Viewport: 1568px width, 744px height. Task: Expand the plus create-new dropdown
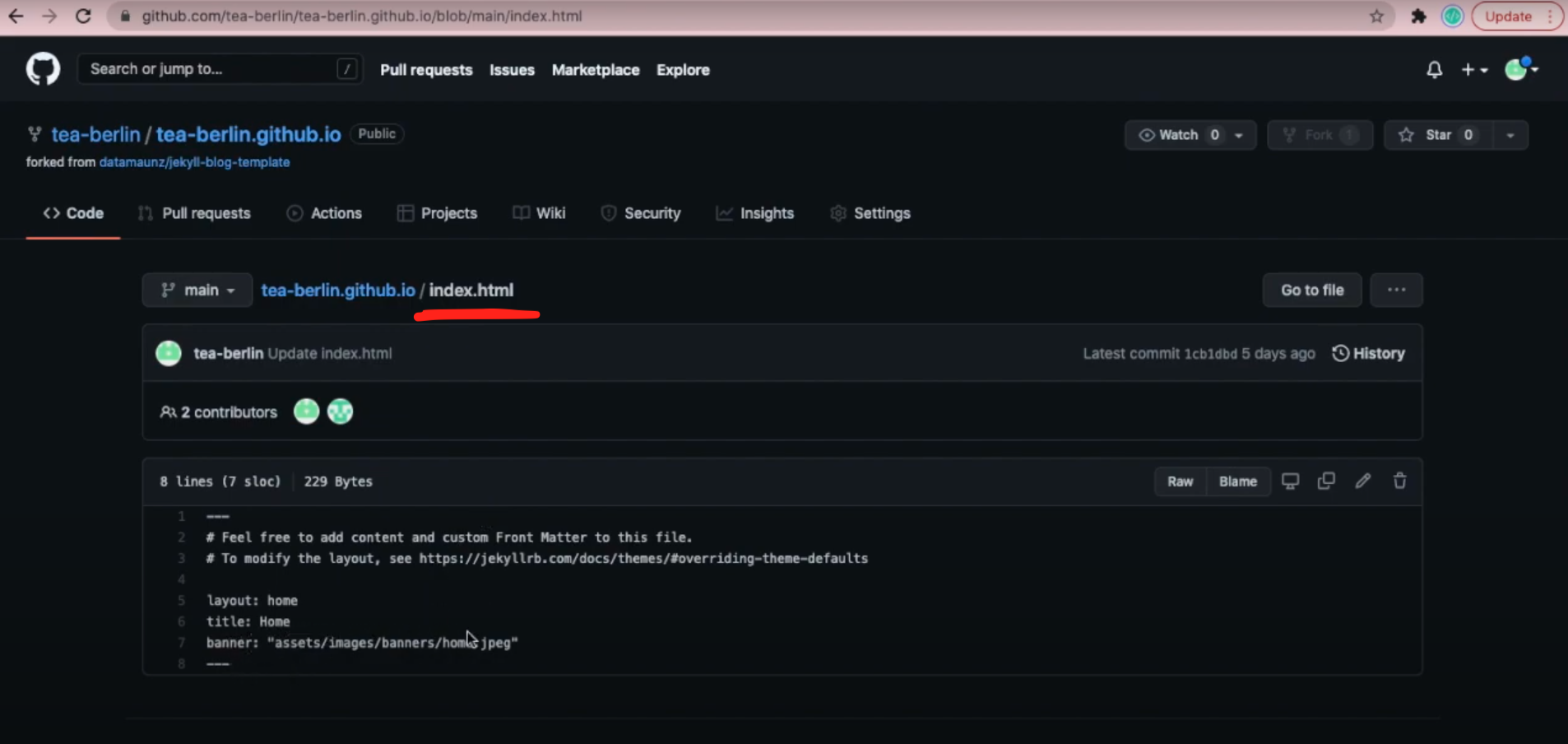click(x=1474, y=70)
